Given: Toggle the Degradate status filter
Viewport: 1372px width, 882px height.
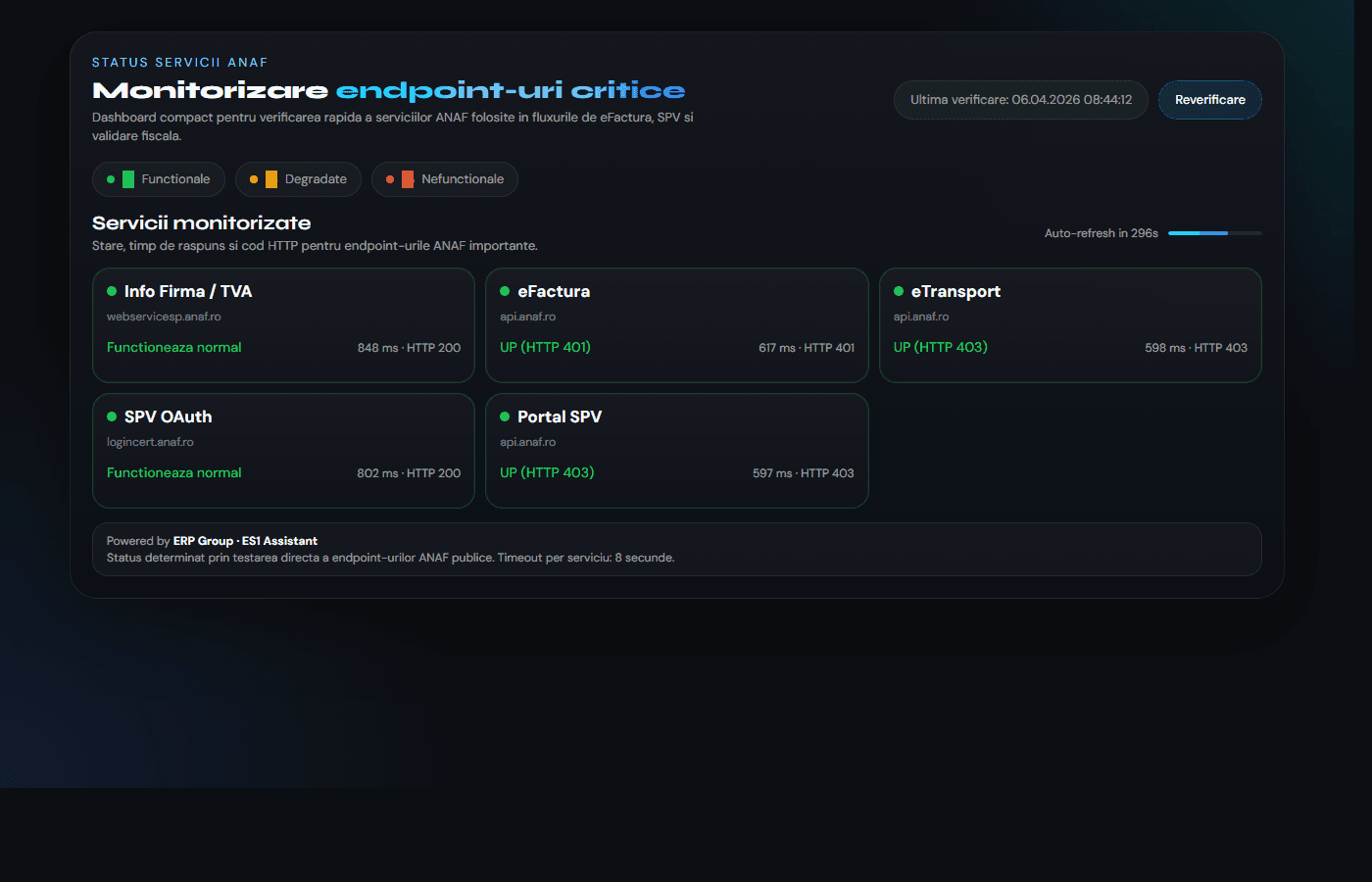Looking at the screenshot, I should (298, 178).
